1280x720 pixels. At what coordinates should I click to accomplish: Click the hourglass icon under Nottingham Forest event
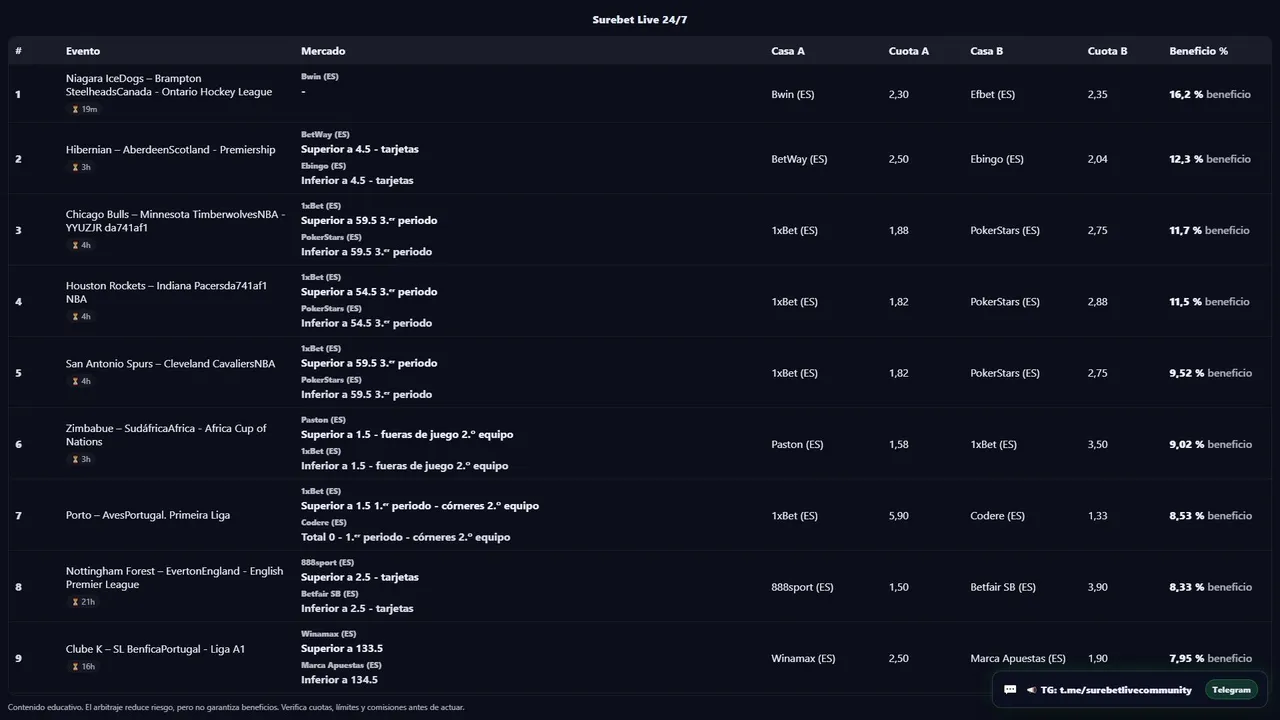click(x=75, y=602)
